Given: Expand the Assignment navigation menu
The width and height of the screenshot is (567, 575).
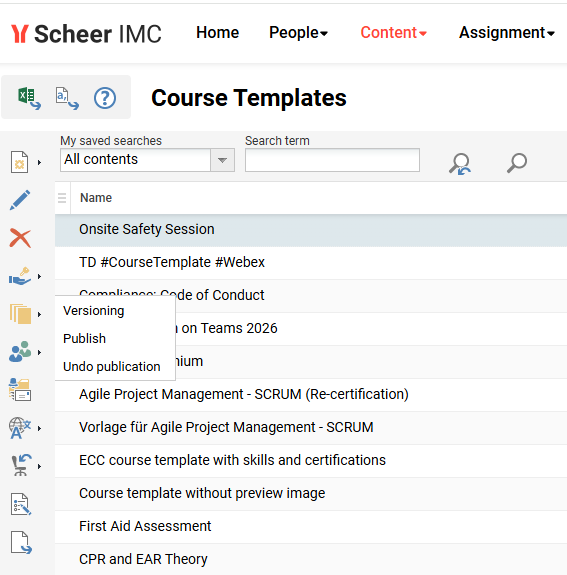Looking at the screenshot, I should point(506,33).
